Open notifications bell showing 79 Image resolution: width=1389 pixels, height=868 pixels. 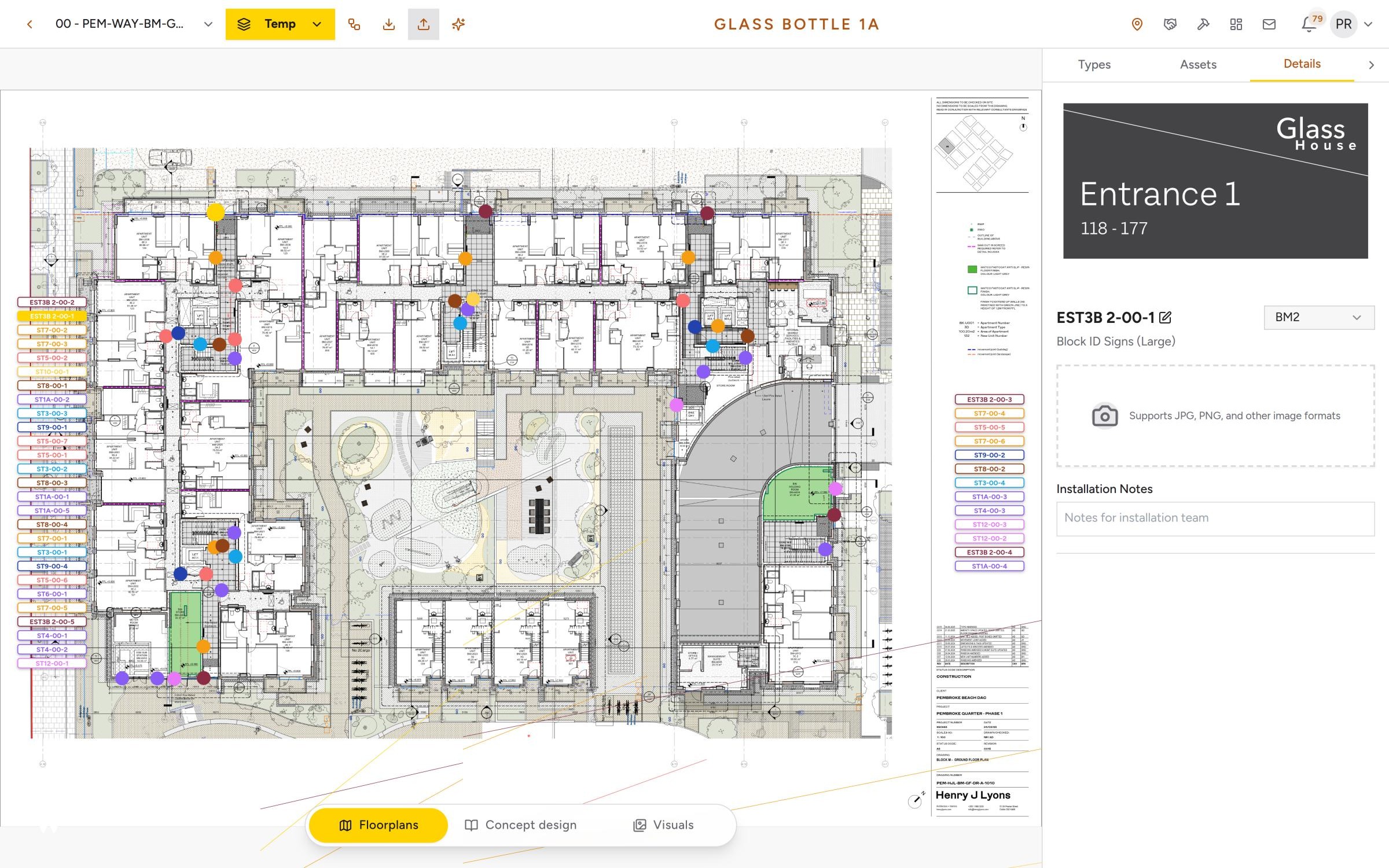1309,24
